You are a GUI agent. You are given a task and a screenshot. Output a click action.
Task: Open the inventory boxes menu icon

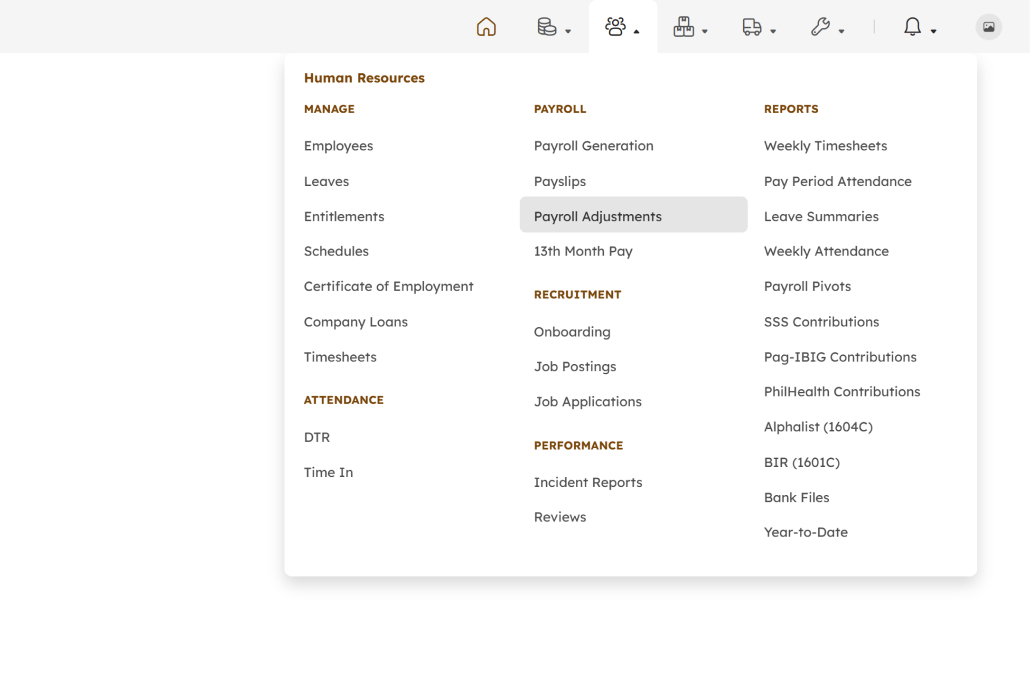point(684,27)
